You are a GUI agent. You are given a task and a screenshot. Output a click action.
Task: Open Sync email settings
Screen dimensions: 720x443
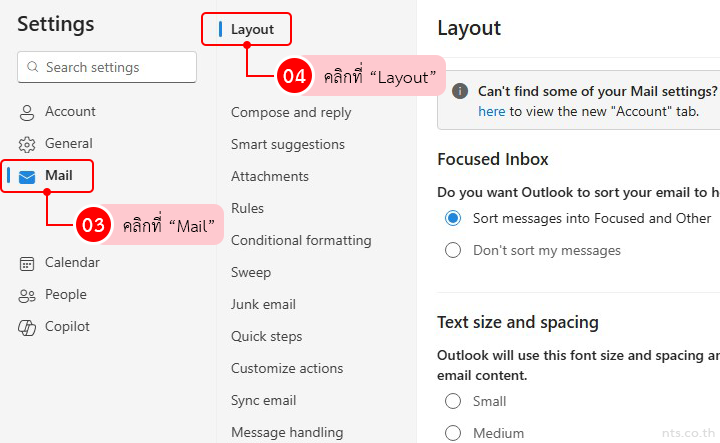click(x=264, y=401)
